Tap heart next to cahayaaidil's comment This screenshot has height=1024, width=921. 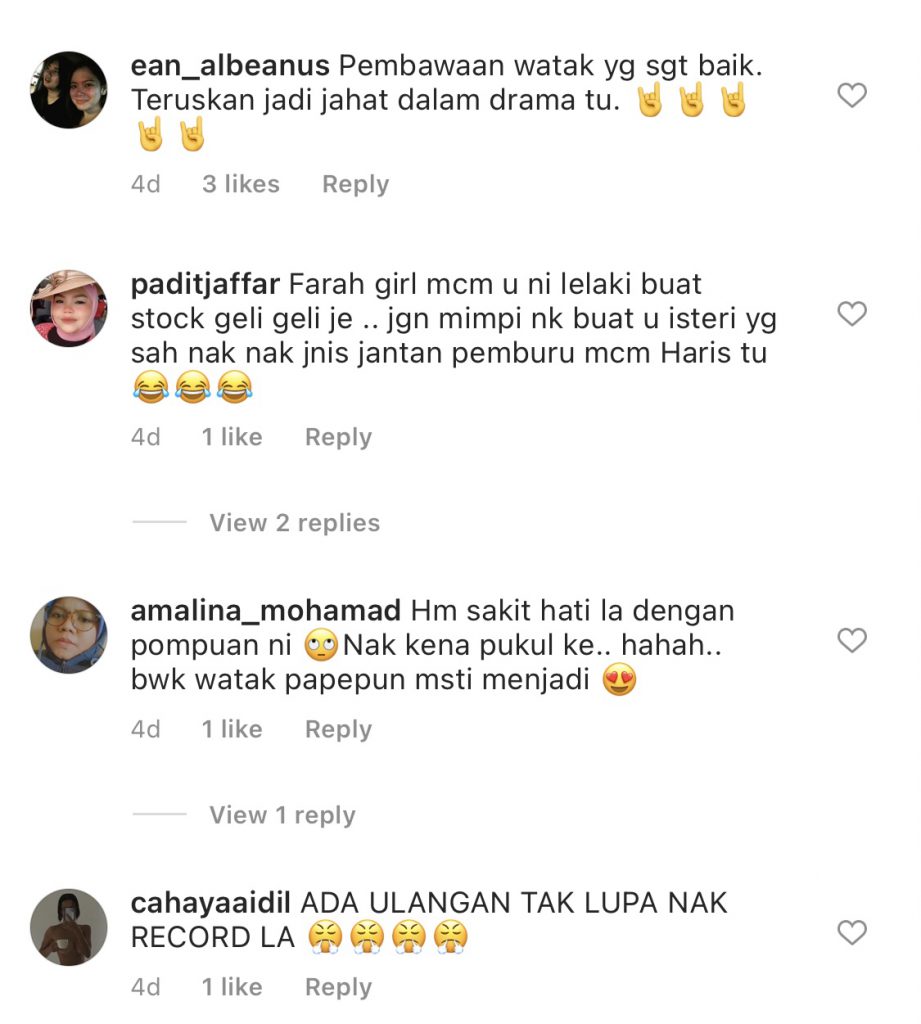click(x=852, y=932)
